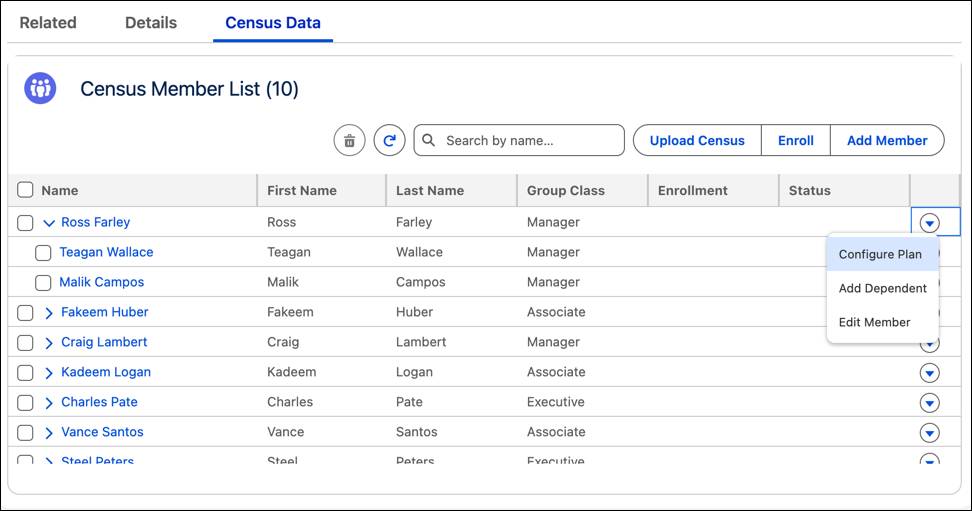Click the 'Associate' cell in Fakeem Huber row
Screen dimensions: 972x511
click(556, 312)
